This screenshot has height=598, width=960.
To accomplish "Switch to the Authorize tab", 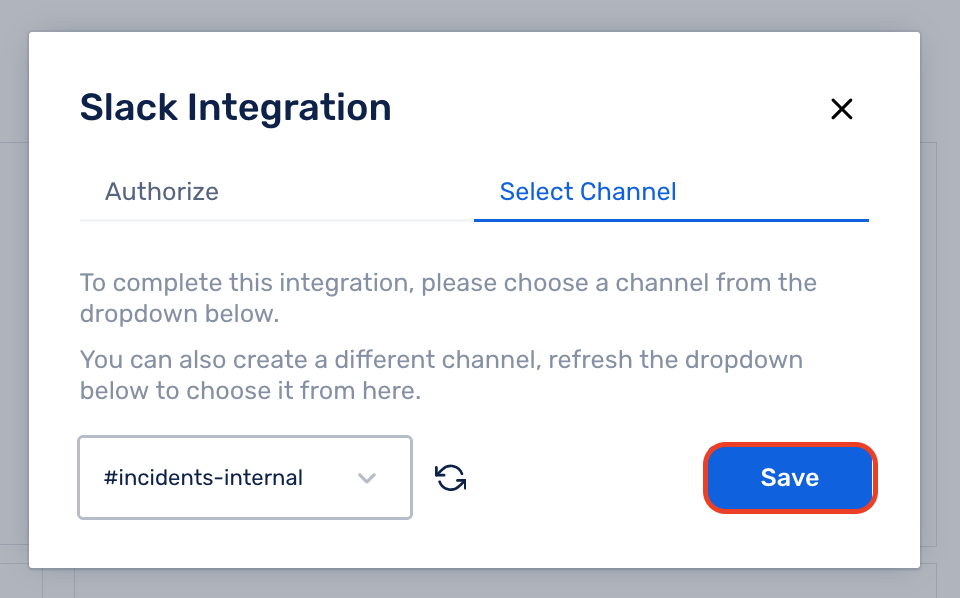I will (162, 192).
